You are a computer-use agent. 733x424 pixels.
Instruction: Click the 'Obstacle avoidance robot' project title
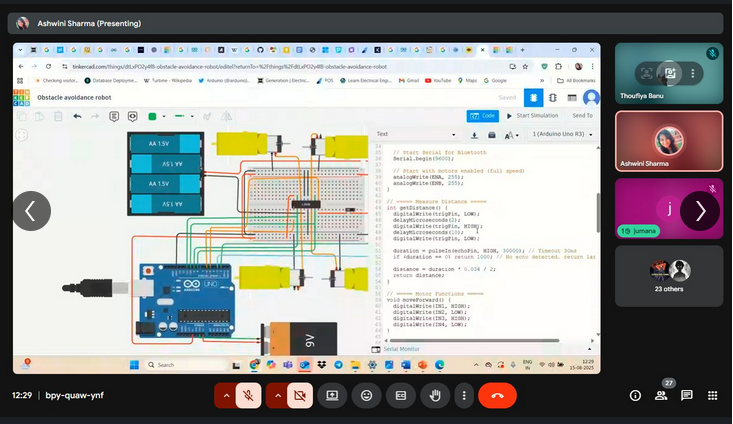point(74,97)
